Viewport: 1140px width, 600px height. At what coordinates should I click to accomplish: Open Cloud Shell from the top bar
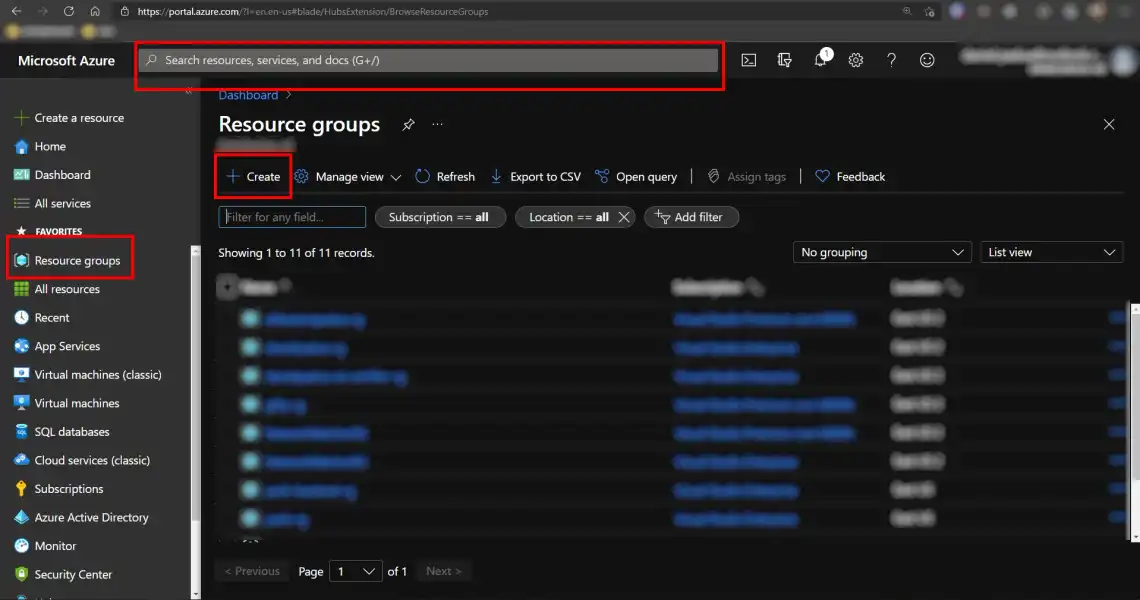click(x=748, y=60)
